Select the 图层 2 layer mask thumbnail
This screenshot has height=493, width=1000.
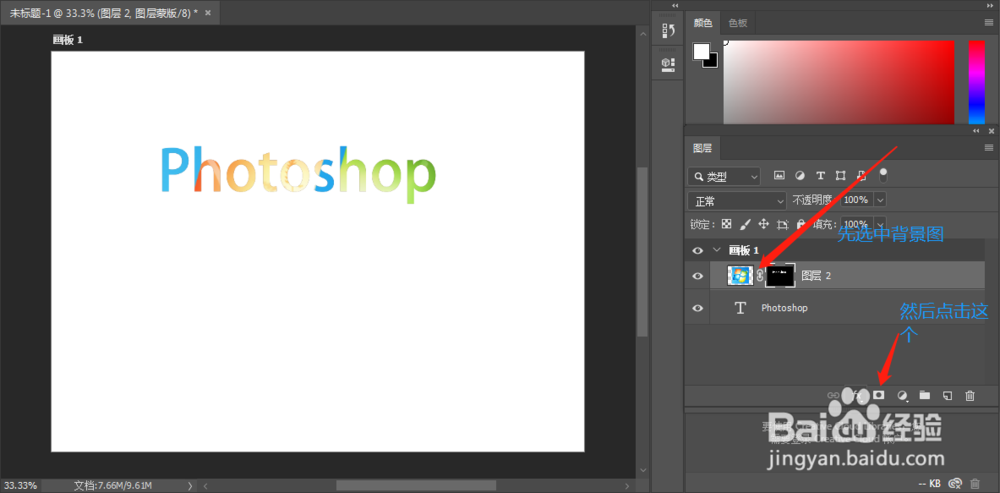point(780,276)
